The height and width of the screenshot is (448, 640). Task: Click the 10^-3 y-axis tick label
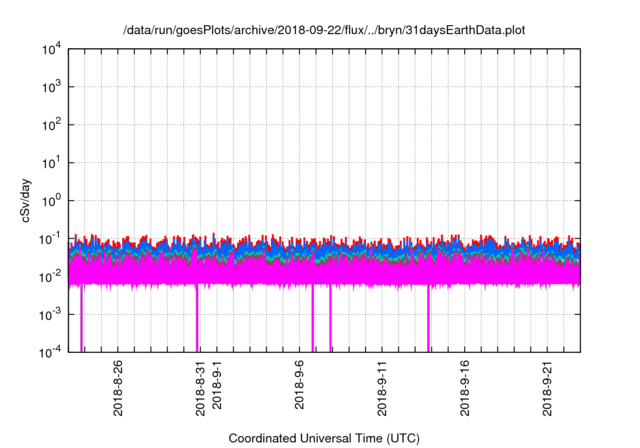click(52, 314)
